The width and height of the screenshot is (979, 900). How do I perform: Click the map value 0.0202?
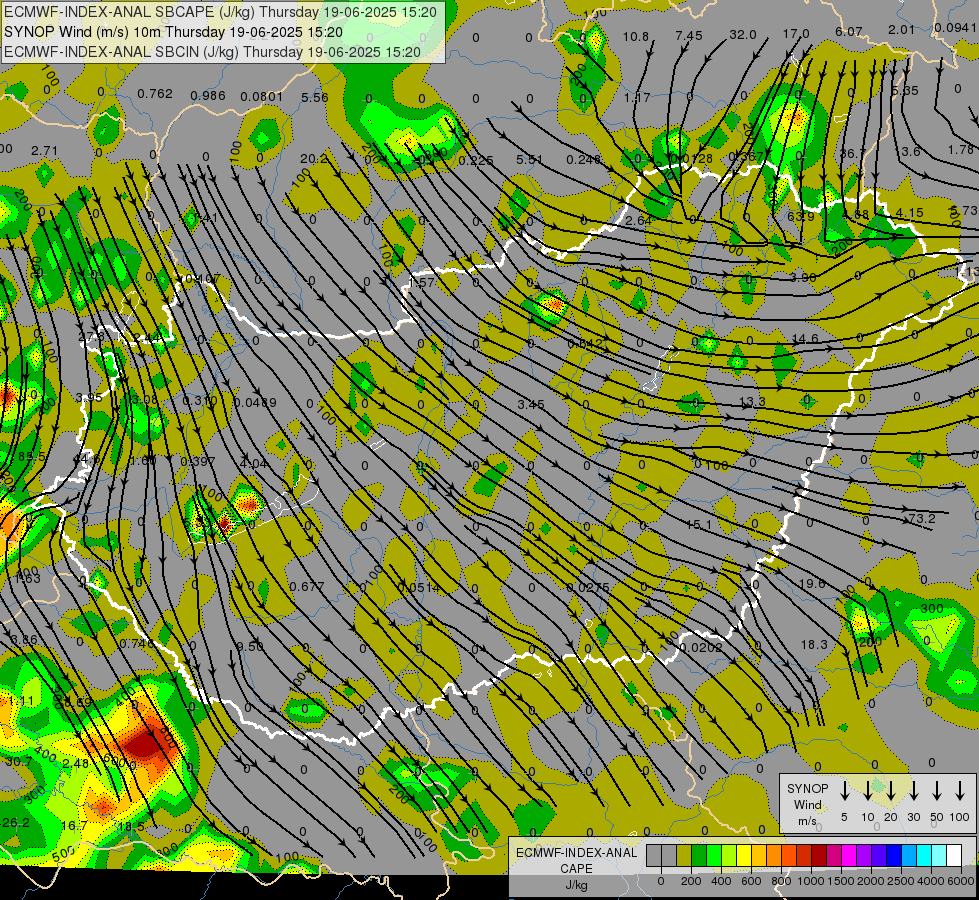coord(701,648)
